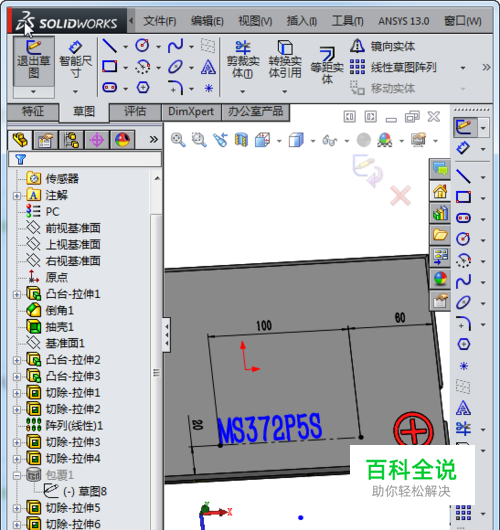Viewport: 500px width, 530px height.
Task: Expand the 注解 tree node
Action: tap(17, 196)
